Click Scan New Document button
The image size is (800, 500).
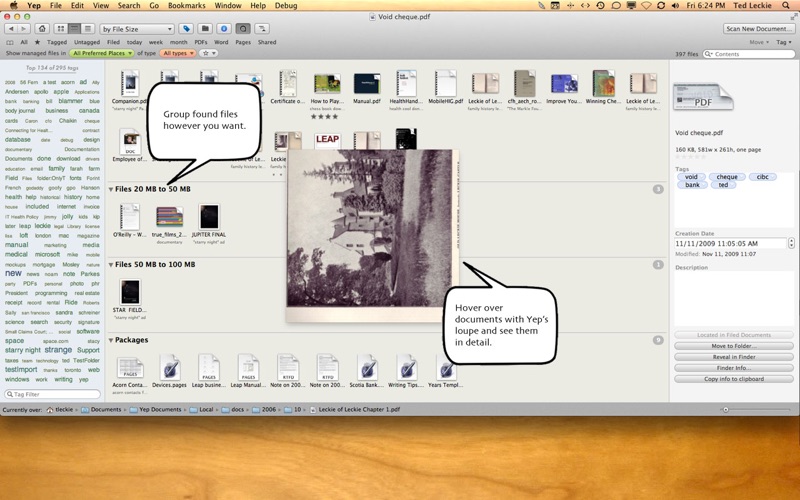[x=760, y=28]
